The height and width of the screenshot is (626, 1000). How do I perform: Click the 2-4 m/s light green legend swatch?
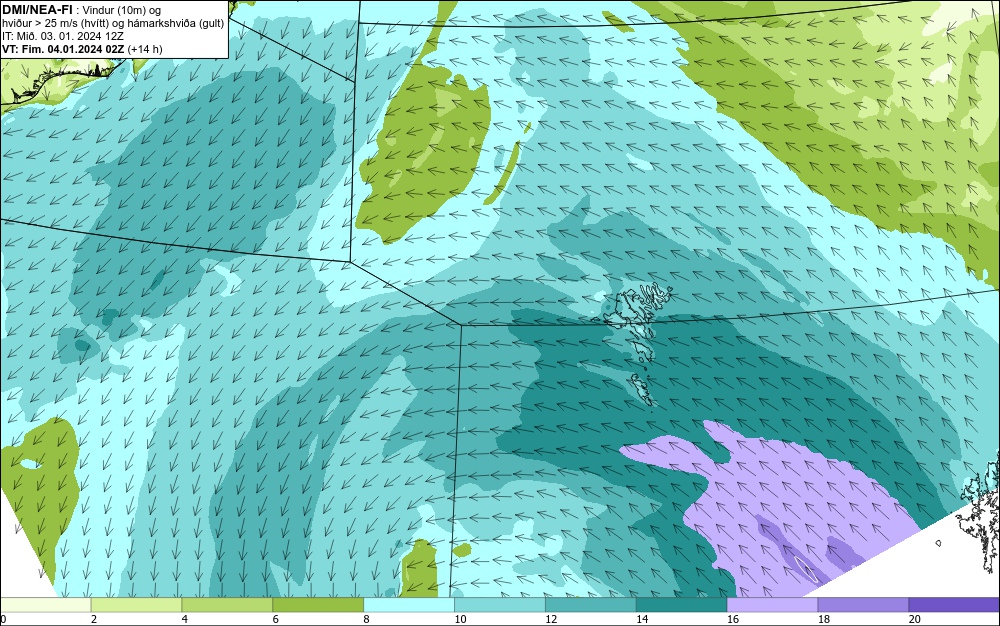tap(136, 605)
